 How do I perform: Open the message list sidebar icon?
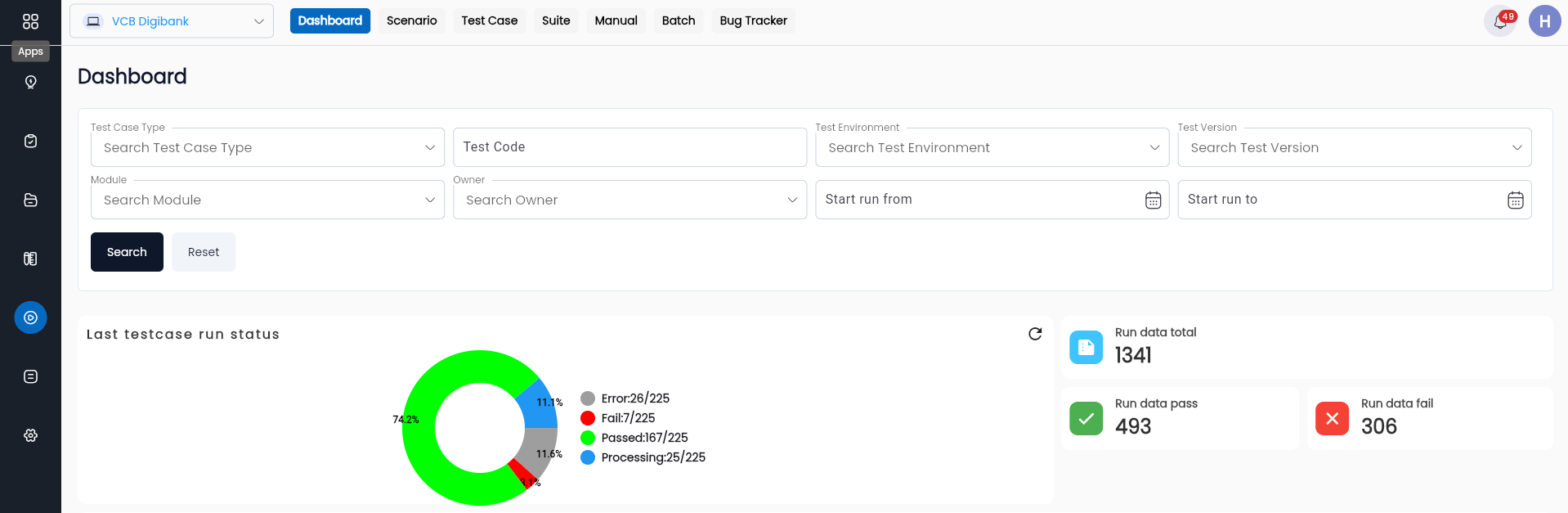30,376
